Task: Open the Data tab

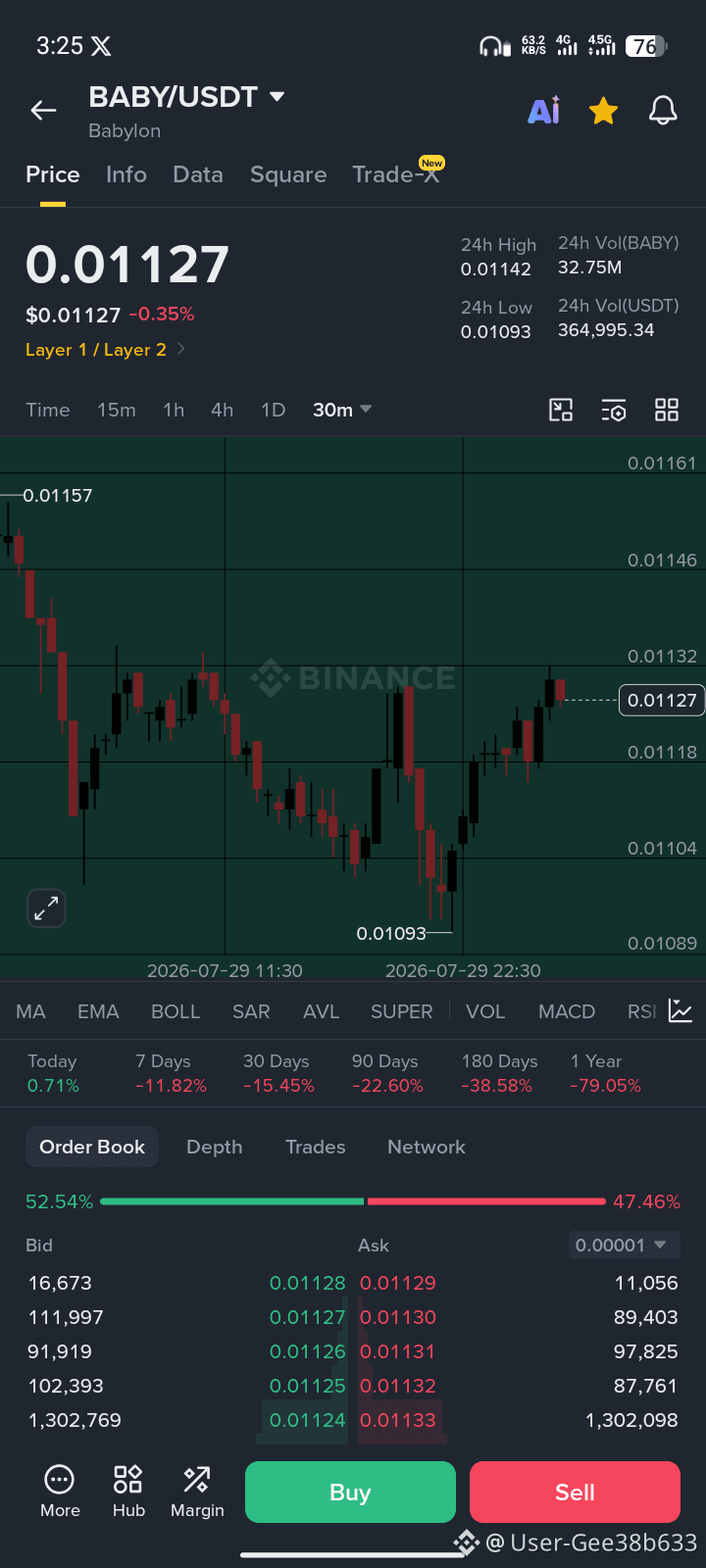Action: [x=198, y=174]
